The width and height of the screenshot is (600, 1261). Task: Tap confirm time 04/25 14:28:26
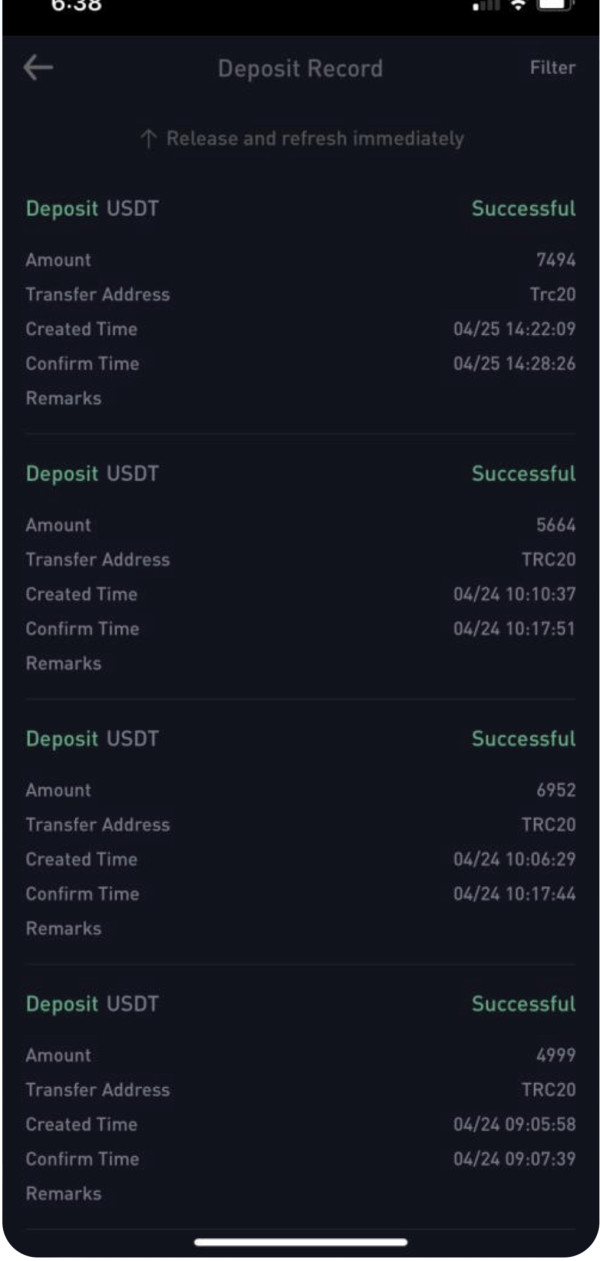[x=514, y=364]
